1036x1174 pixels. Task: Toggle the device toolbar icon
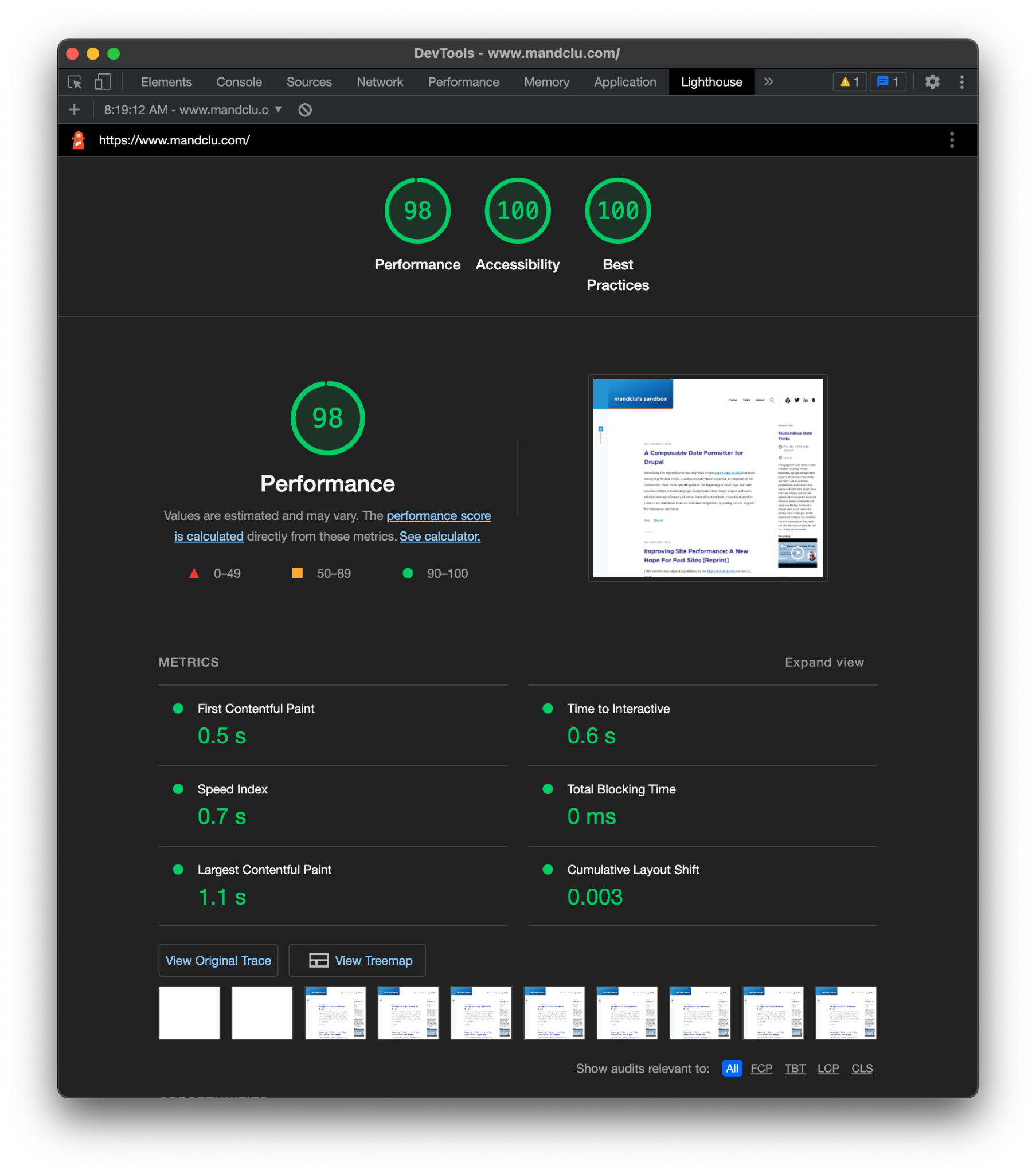click(x=102, y=82)
